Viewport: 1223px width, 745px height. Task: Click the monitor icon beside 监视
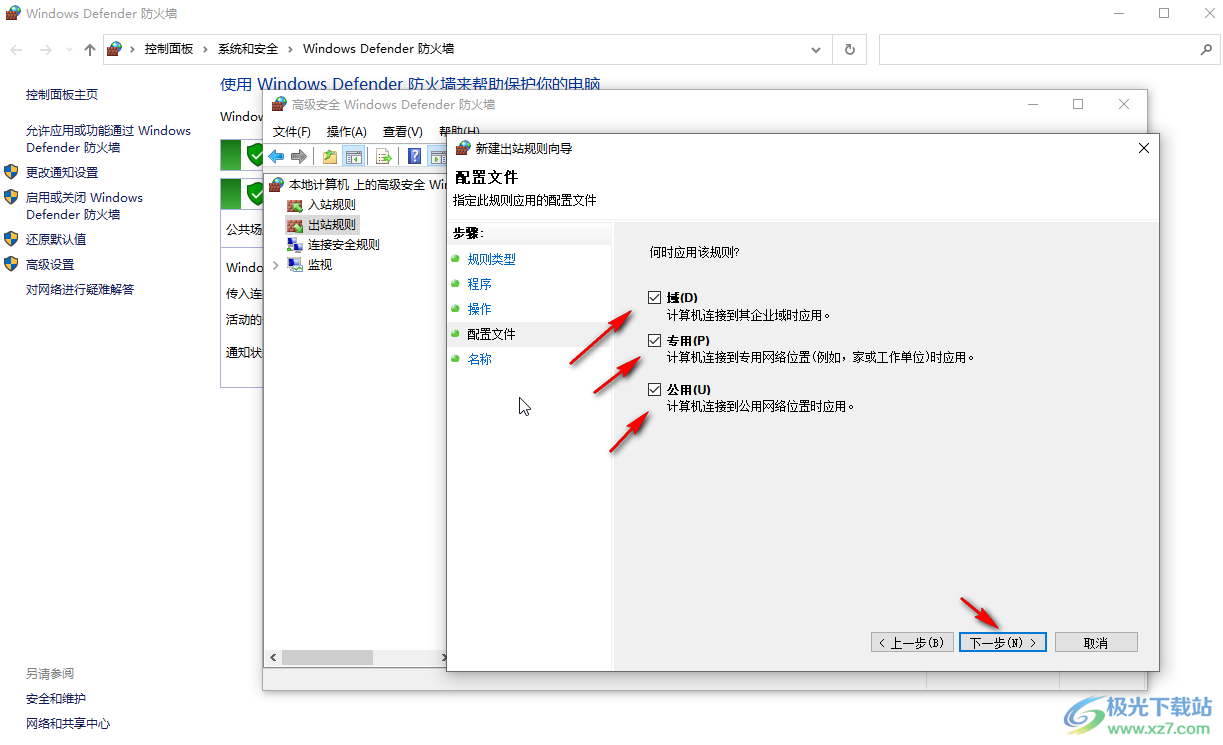pyautogui.click(x=294, y=265)
